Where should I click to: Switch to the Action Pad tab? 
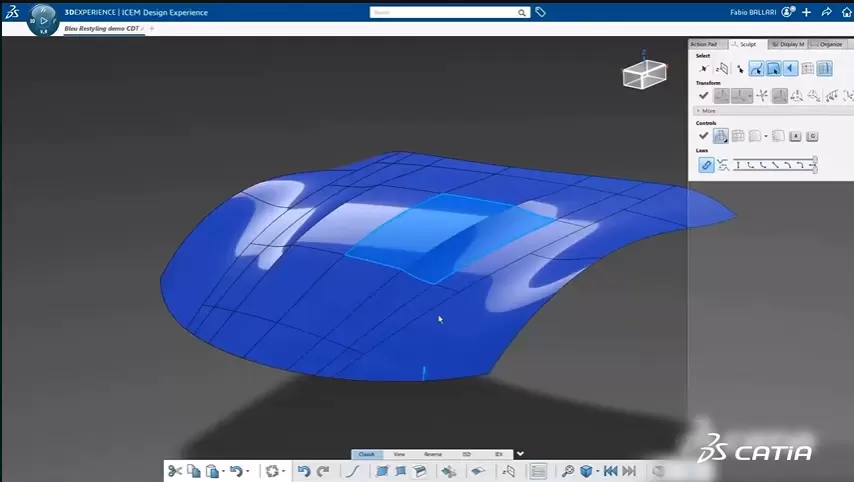(704, 44)
